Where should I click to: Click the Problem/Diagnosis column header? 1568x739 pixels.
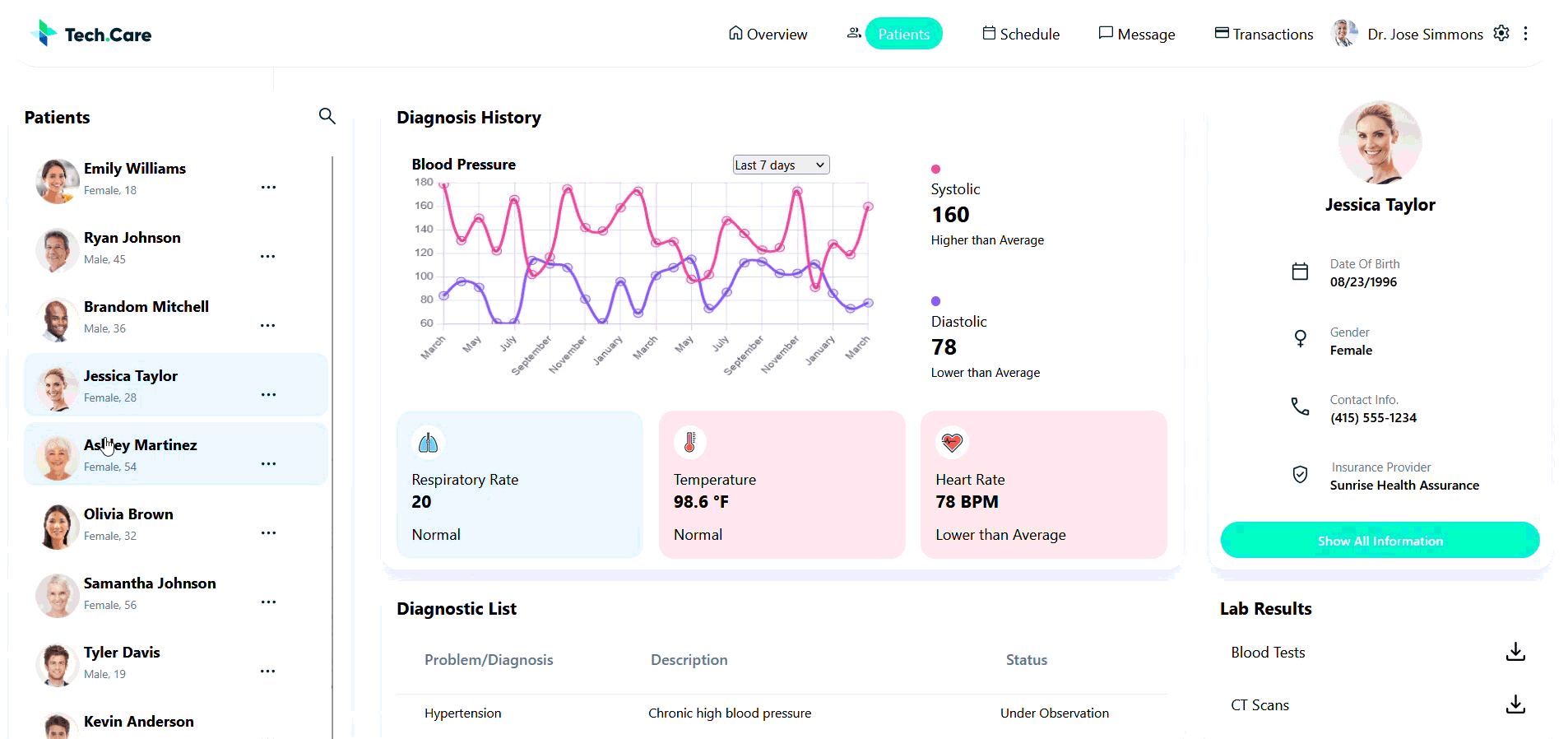pyautogui.click(x=489, y=660)
